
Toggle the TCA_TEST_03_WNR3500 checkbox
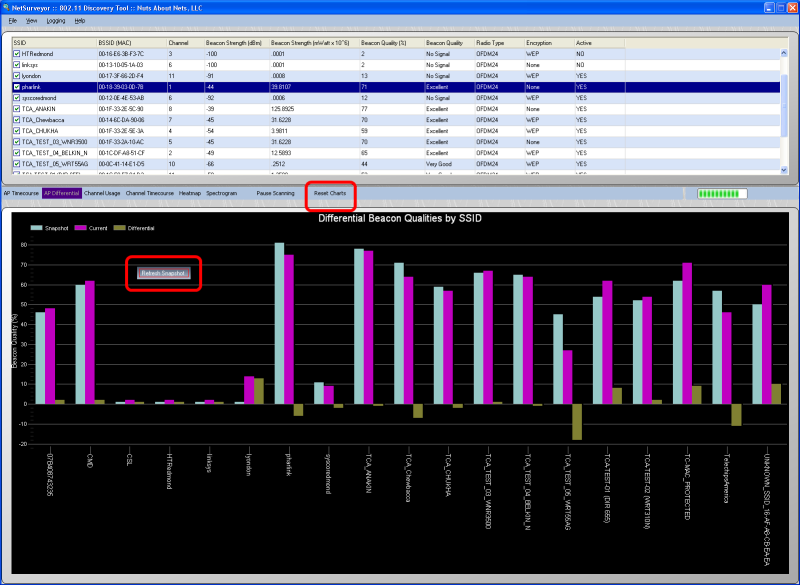tap(17, 142)
